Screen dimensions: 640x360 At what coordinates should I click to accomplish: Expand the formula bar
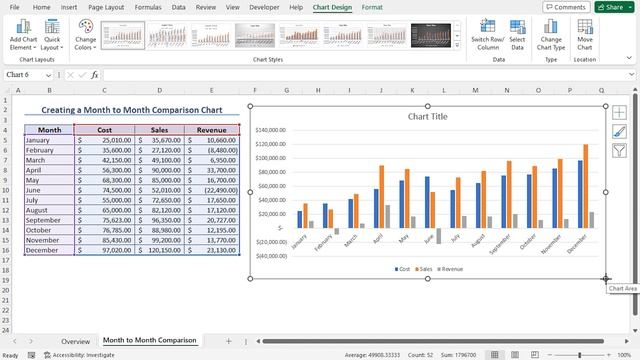[631, 75]
